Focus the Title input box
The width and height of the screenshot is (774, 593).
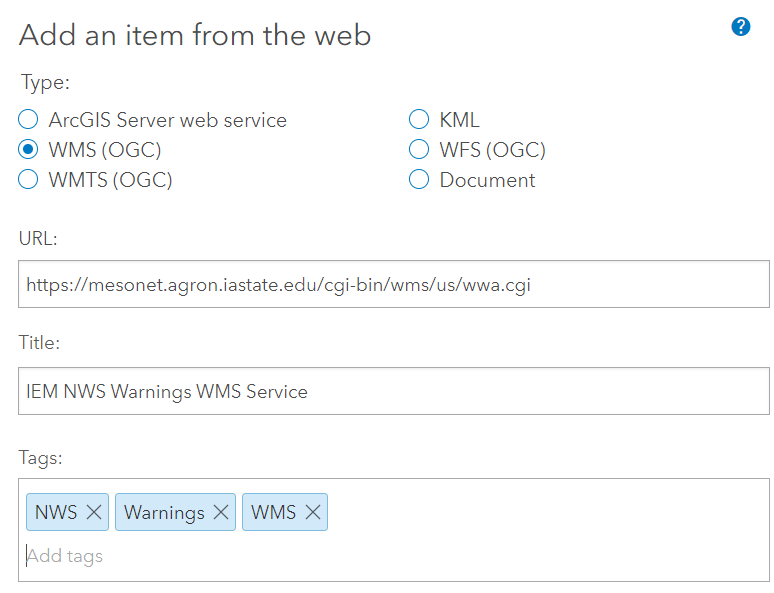pos(392,391)
